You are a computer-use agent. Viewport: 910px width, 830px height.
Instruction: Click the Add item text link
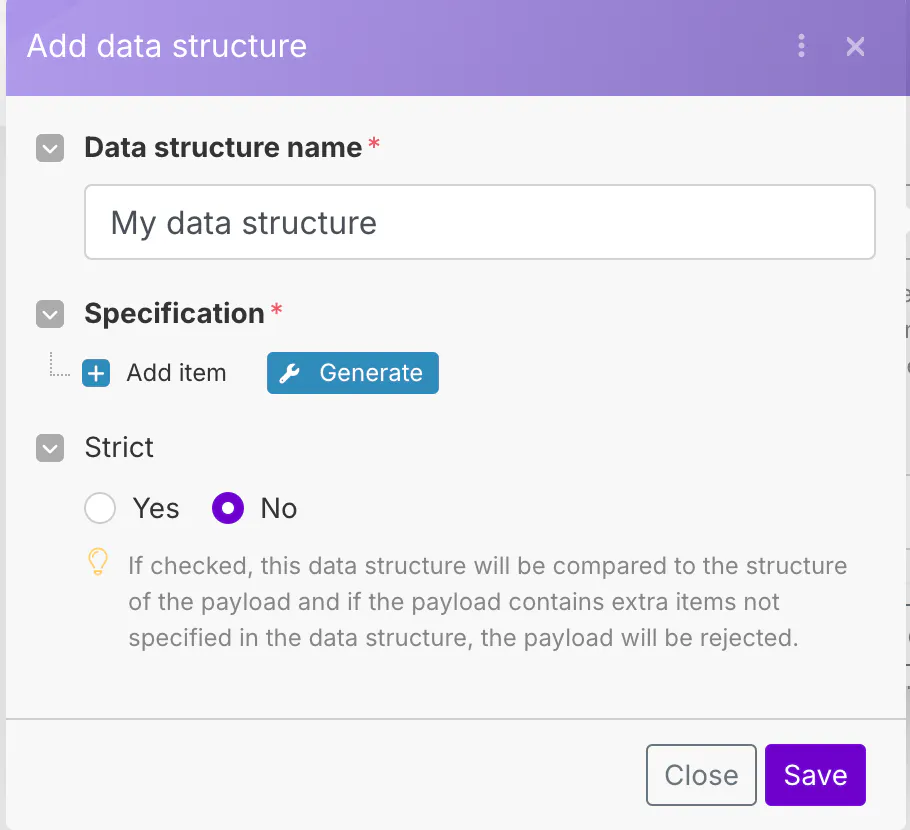tap(176, 374)
